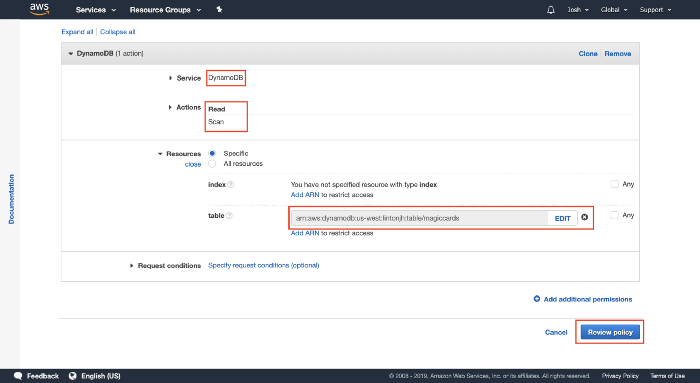Click the close link under Resources
The height and width of the screenshot is (383, 700).
(193, 164)
